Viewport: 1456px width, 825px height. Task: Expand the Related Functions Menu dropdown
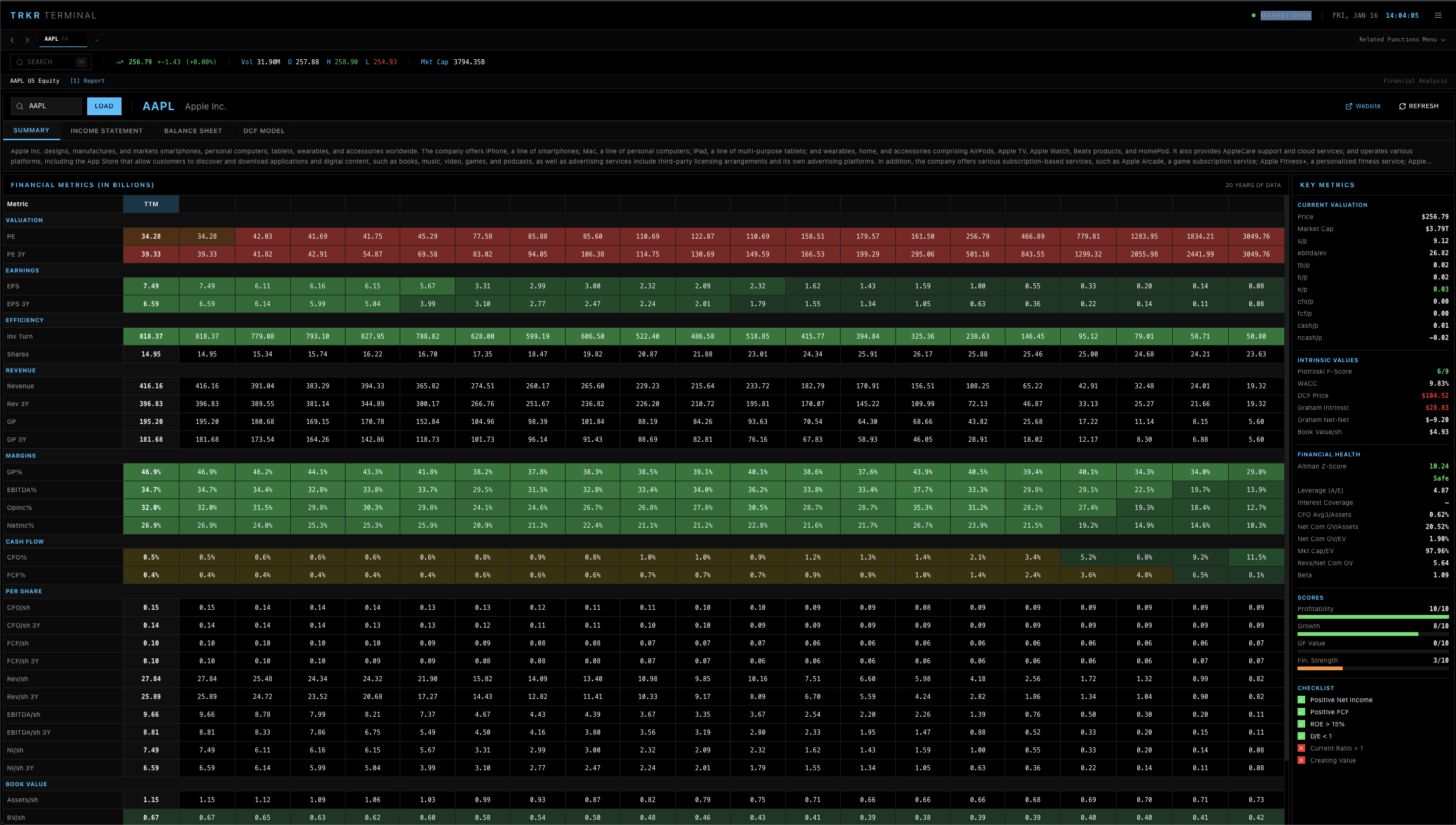coord(1402,39)
